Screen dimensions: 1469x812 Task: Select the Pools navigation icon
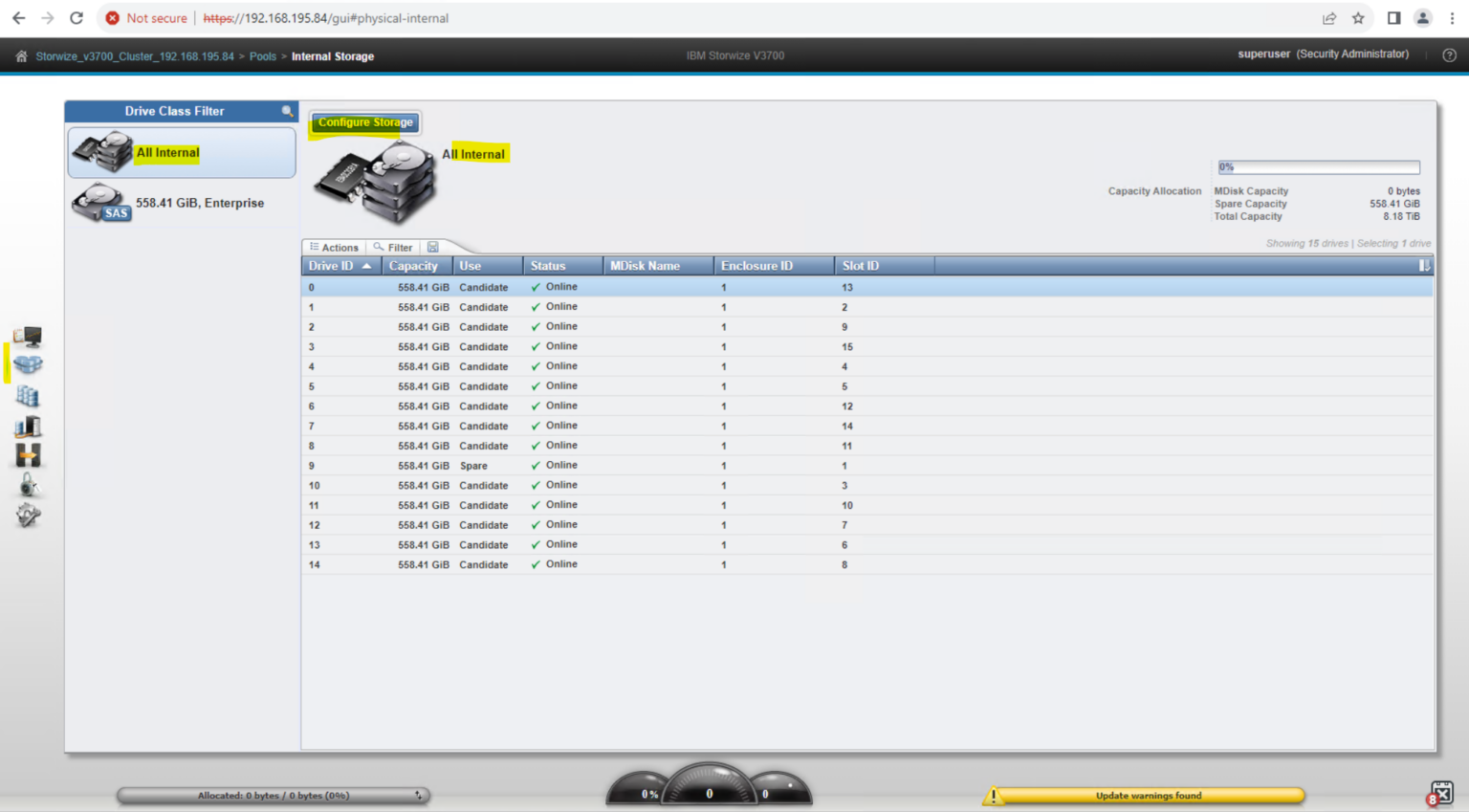pyautogui.click(x=28, y=364)
